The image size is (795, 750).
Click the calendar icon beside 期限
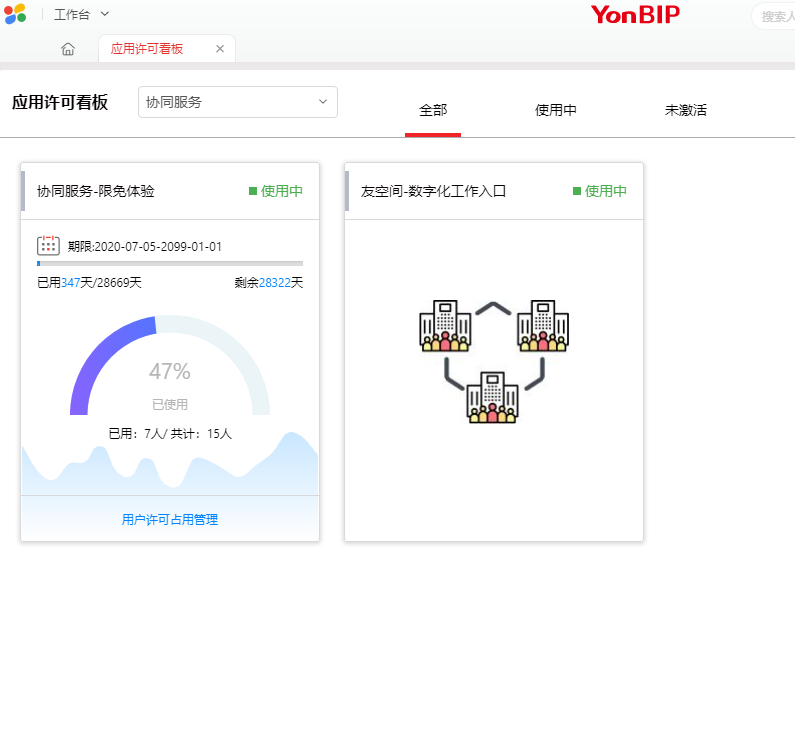click(x=48, y=246)
